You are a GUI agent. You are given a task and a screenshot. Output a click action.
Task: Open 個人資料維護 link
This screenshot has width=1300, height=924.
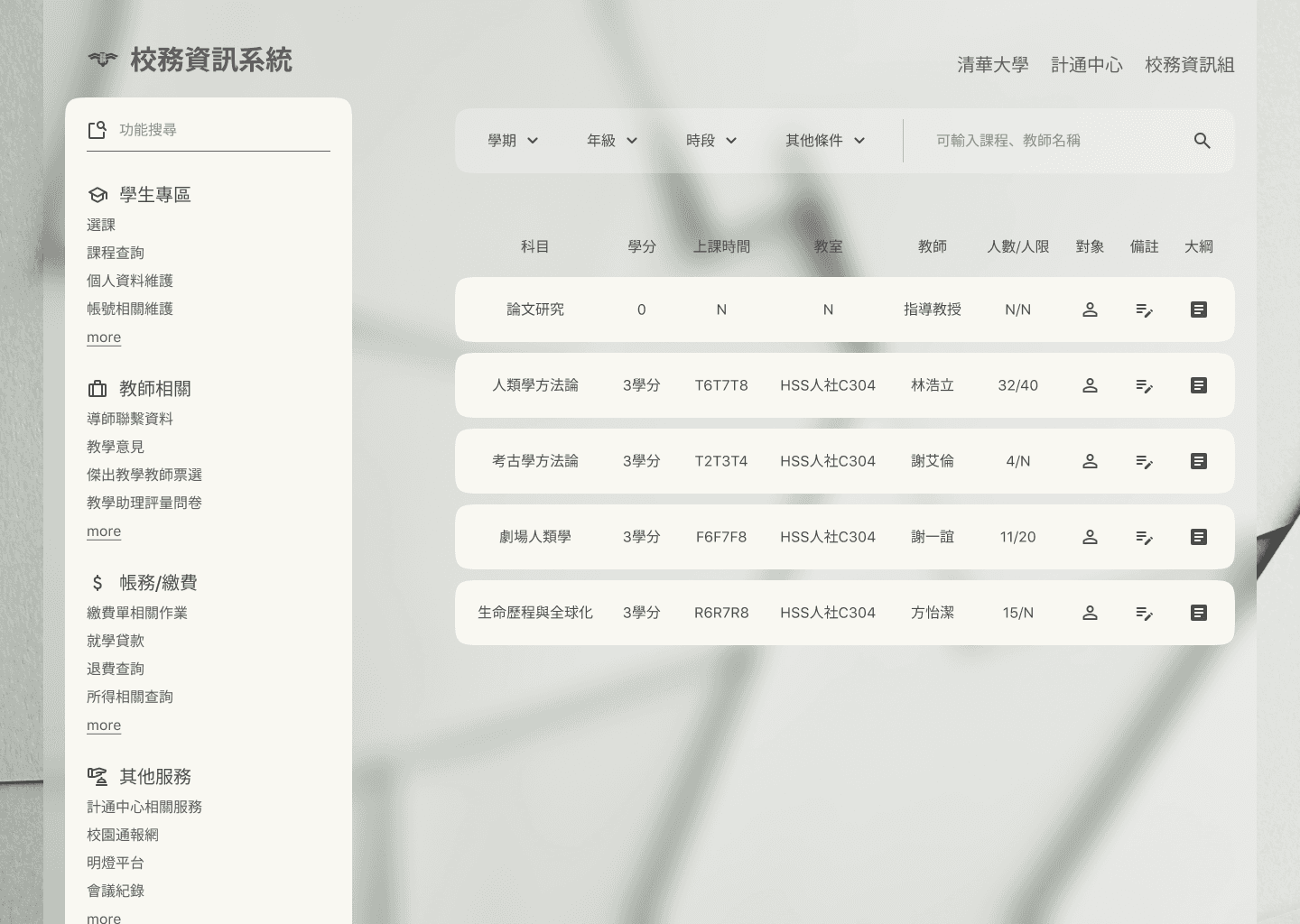pyautogui.click(x=130, y=281)
